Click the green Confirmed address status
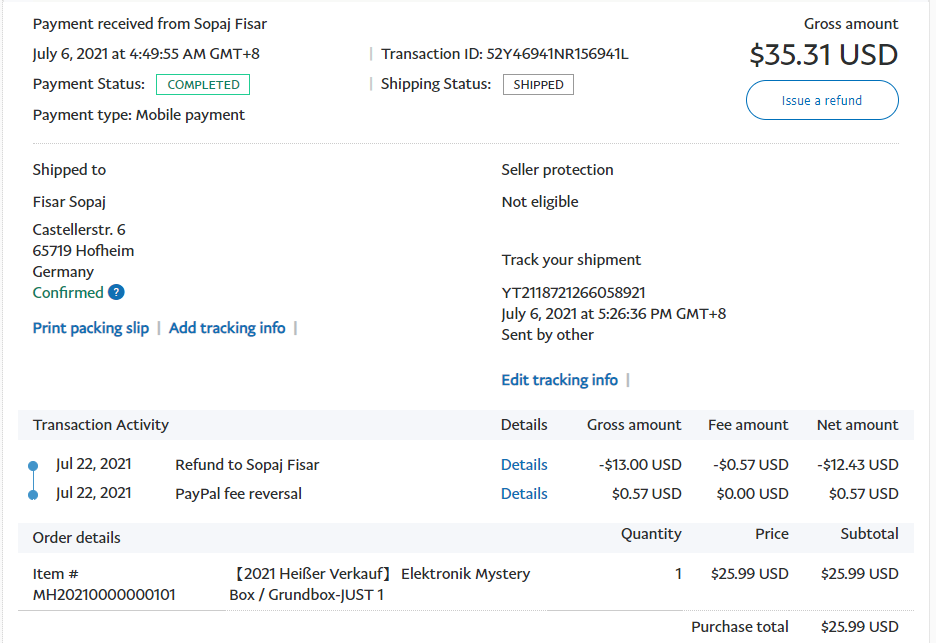 [68, 293]
